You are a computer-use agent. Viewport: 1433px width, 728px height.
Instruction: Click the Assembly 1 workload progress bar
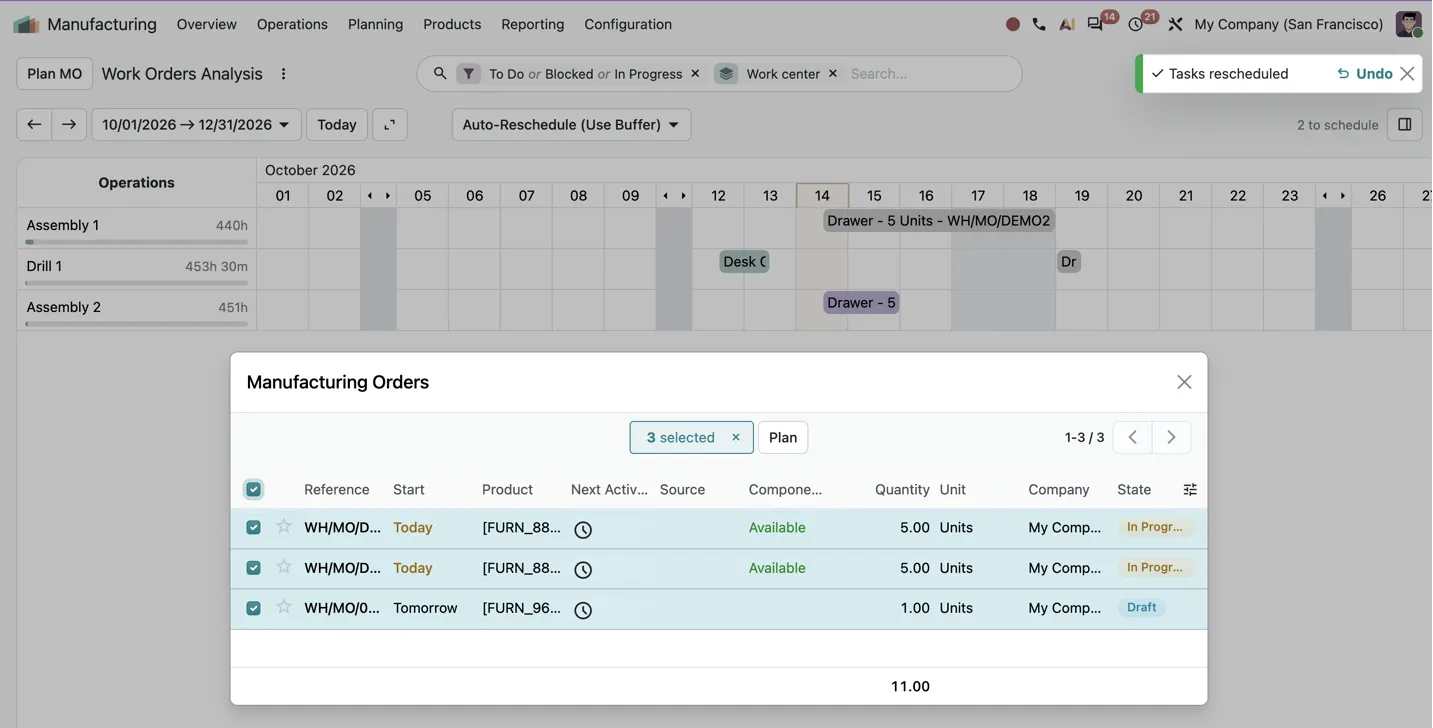[x=137, y=242]
